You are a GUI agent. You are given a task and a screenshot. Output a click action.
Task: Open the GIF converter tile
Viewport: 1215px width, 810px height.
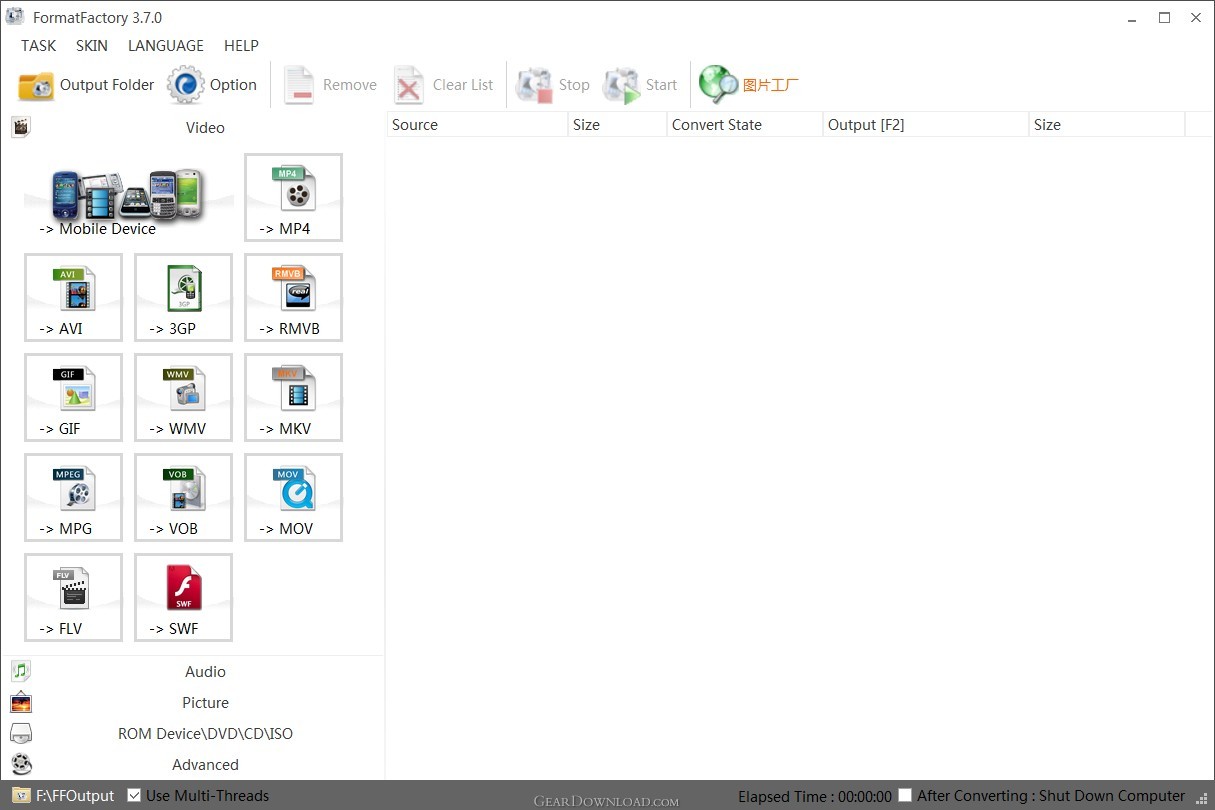(x=73, y=397)
